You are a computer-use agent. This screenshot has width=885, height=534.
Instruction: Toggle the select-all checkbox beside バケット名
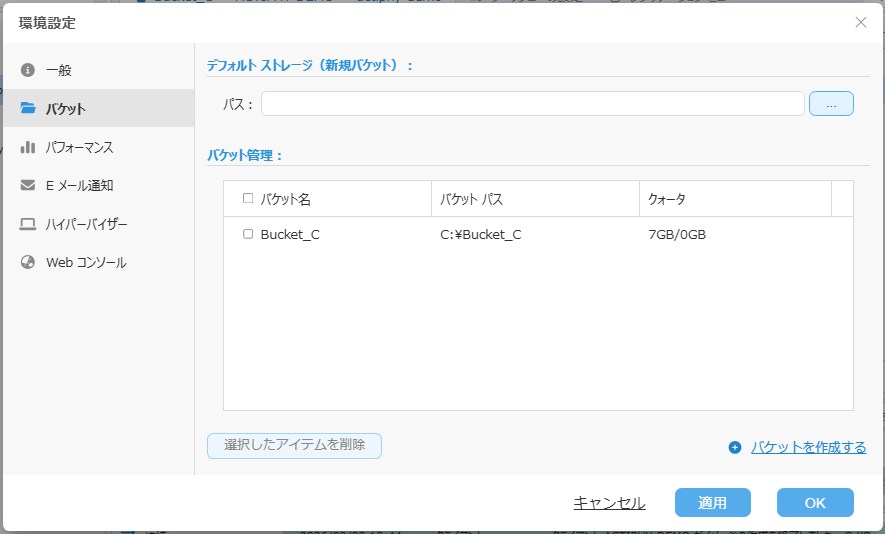(248, 198)
